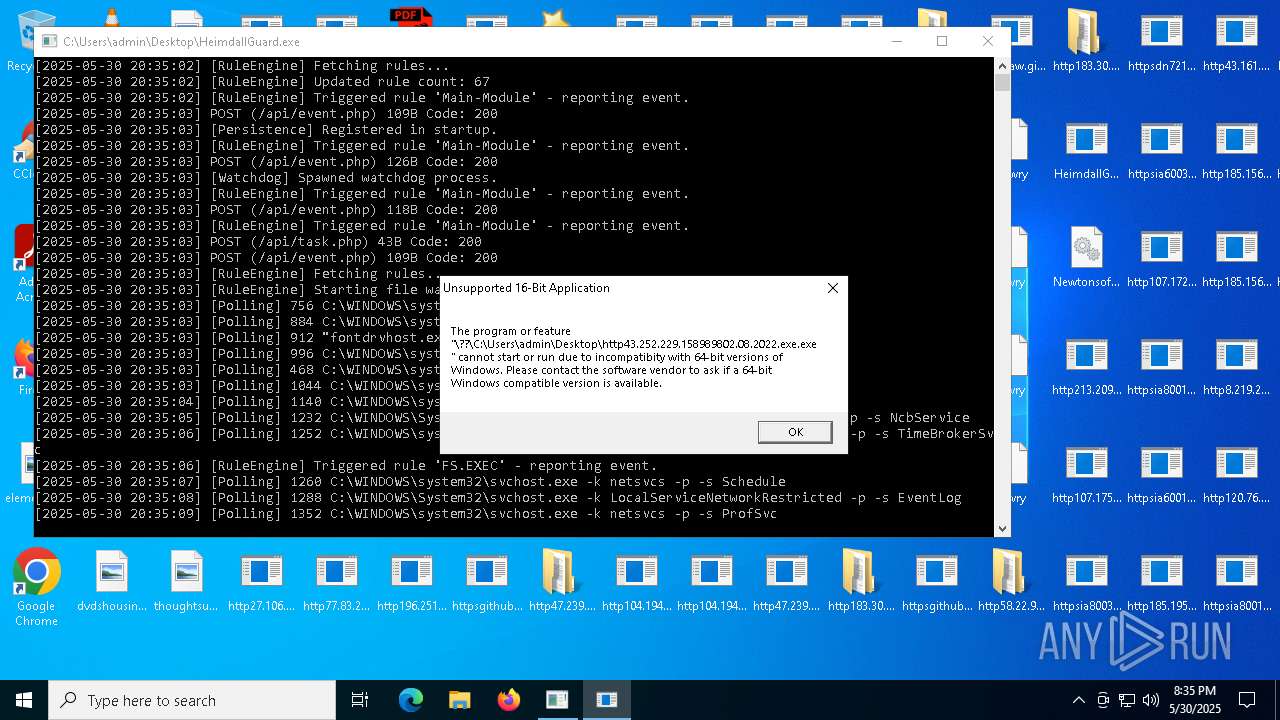Screen dimensions: 1280x720
Task: Click the 'Registered in startup.' log line
Action: tap(266, 130)
